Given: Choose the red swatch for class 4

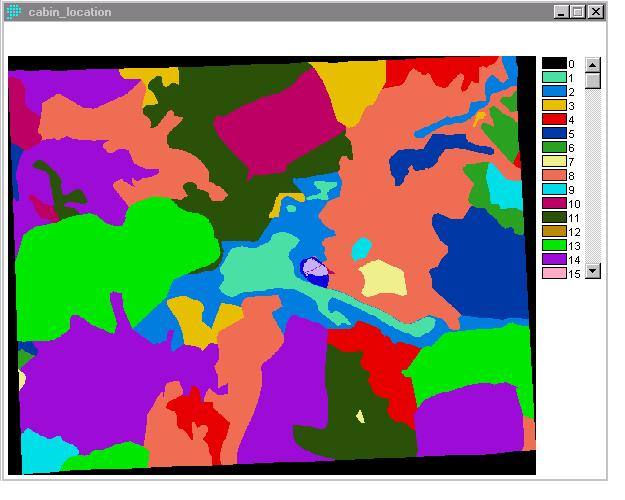Looking at the screenshot, I should [554, 119].
